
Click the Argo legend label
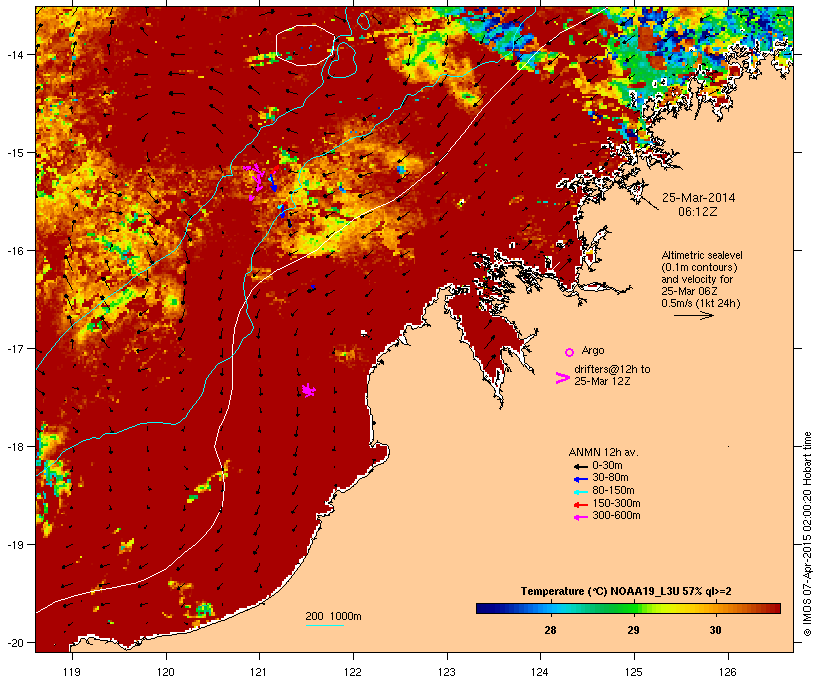(x=593, y=350)
